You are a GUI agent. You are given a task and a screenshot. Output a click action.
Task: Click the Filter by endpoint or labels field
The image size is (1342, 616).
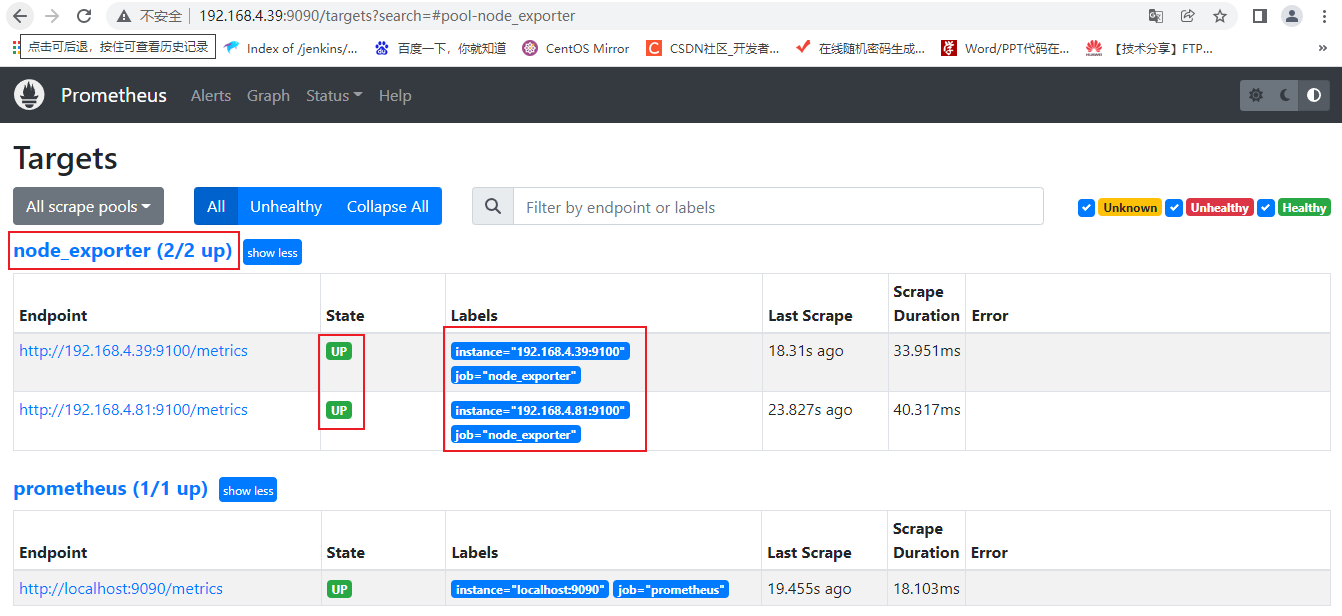pyautogui.click(x=778, y=206)
